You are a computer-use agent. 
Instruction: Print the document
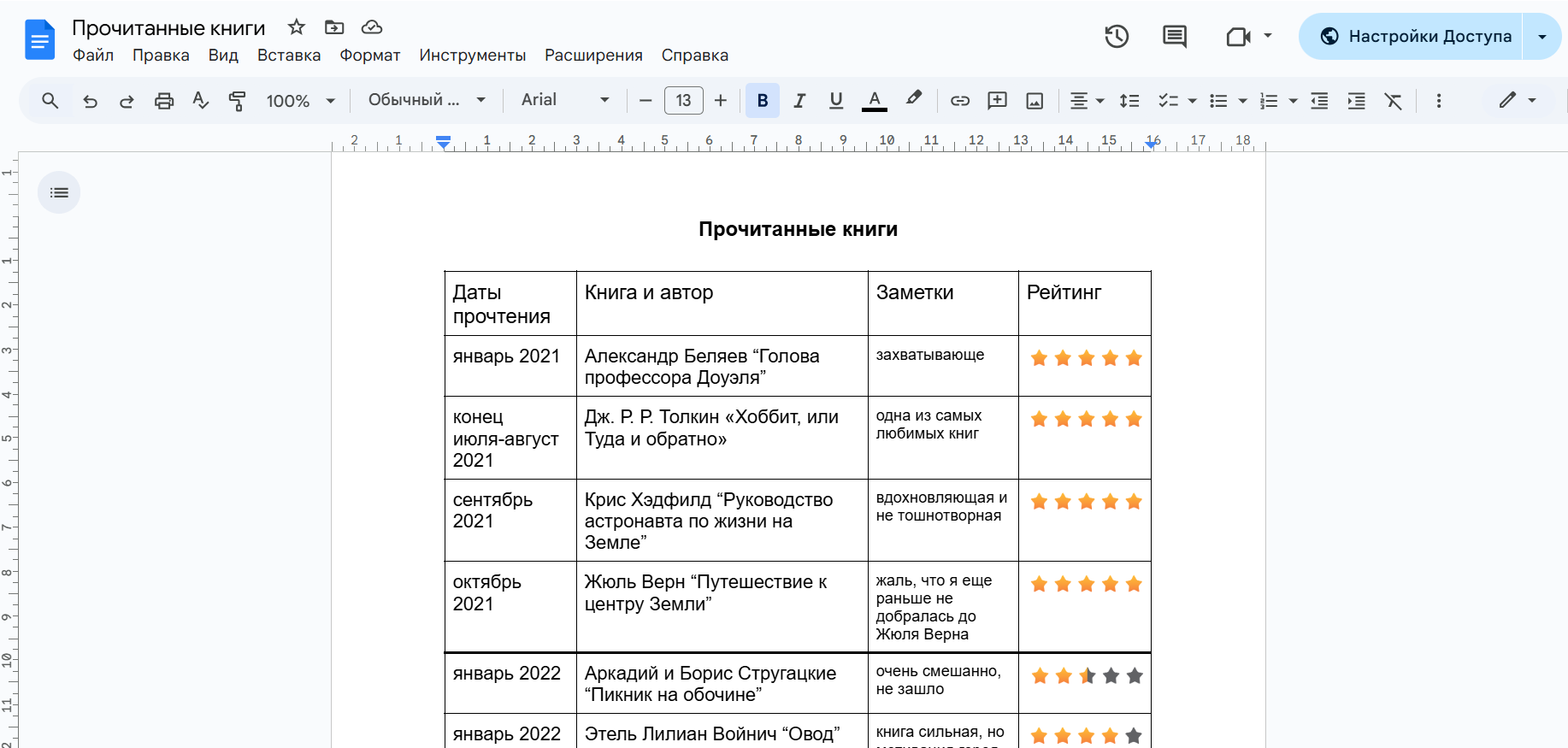coord(163,101)
